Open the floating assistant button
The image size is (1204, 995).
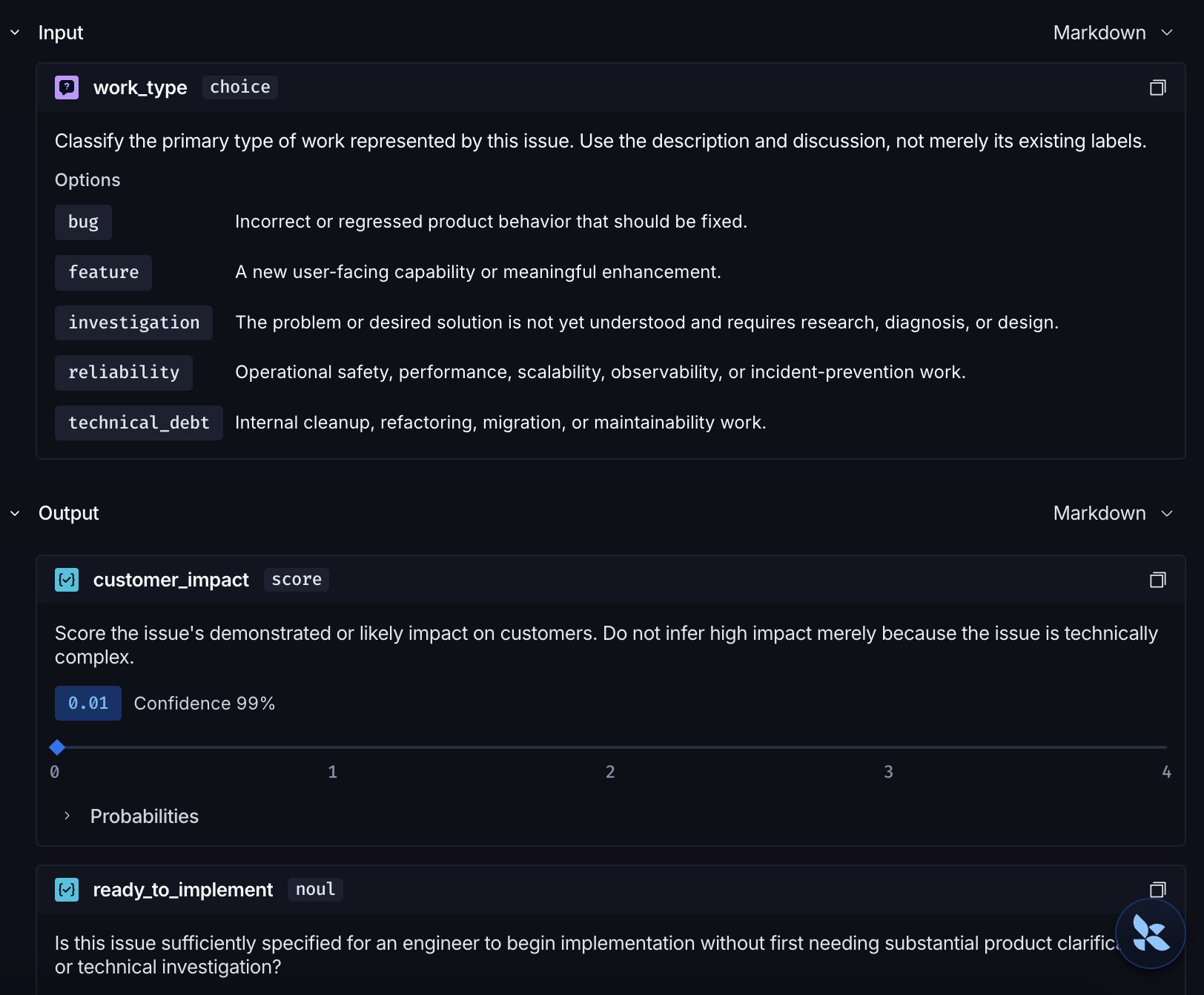[1150, 933]
